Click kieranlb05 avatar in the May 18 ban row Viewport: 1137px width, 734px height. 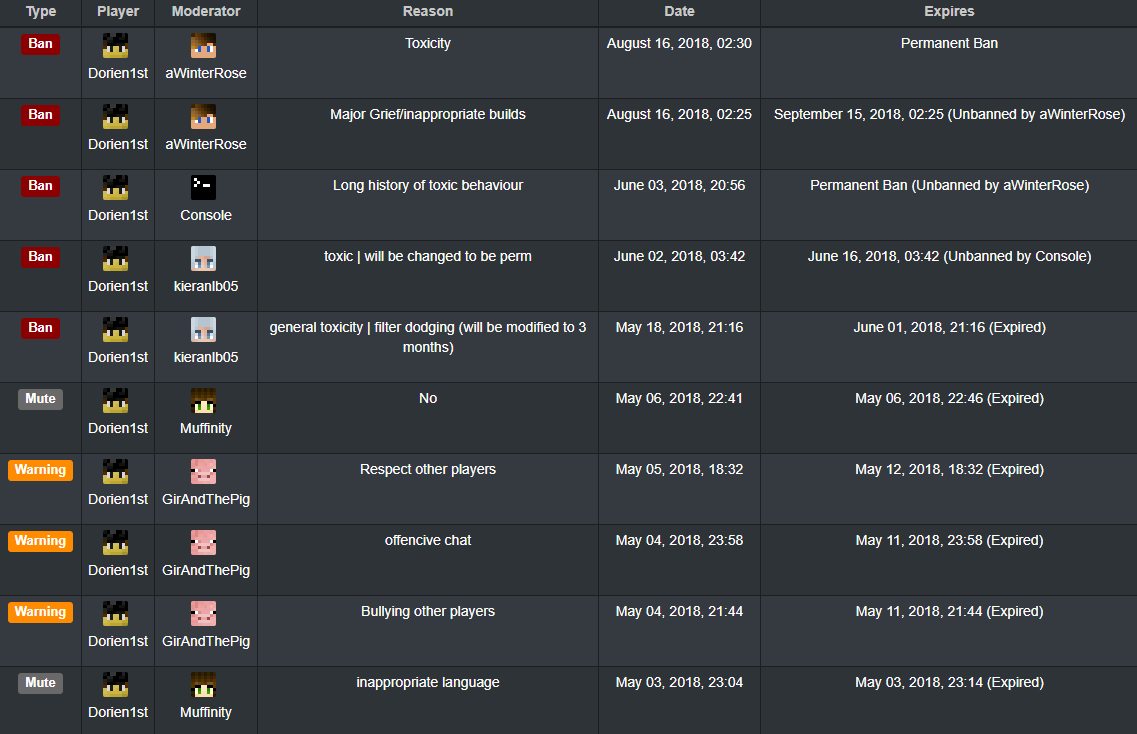203,330
